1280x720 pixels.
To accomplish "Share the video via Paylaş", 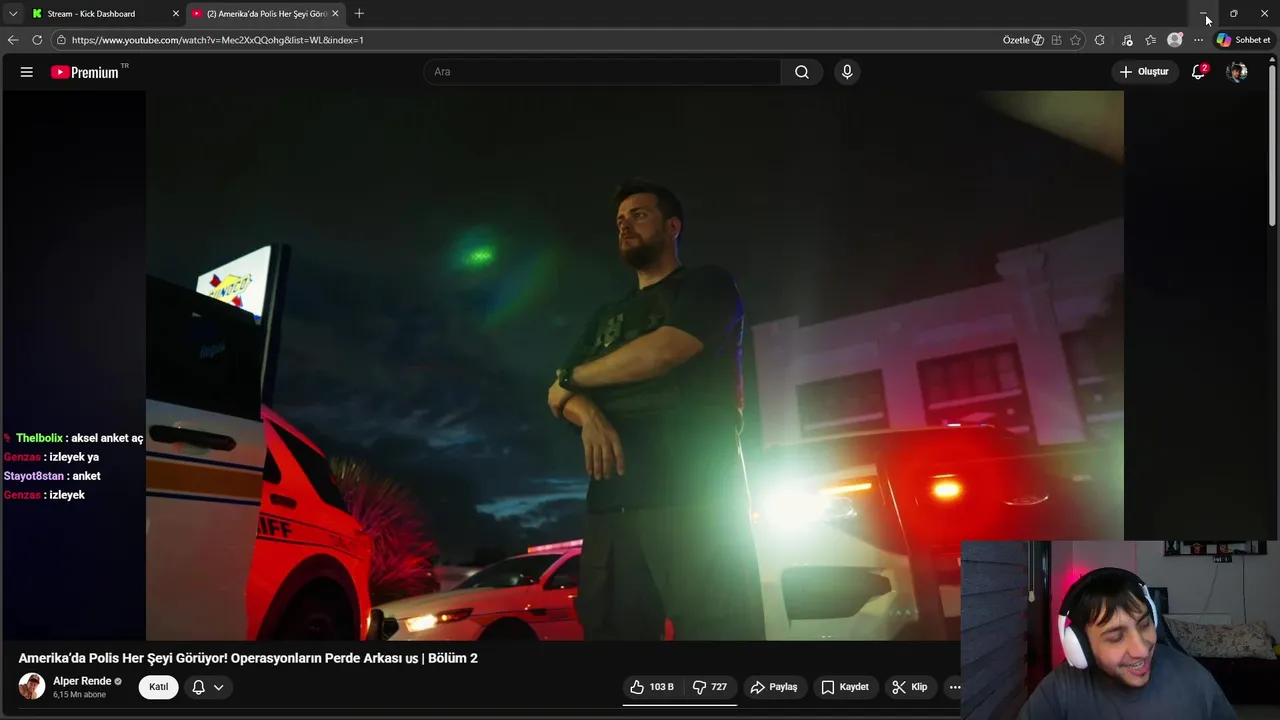I will click(774, 687).
